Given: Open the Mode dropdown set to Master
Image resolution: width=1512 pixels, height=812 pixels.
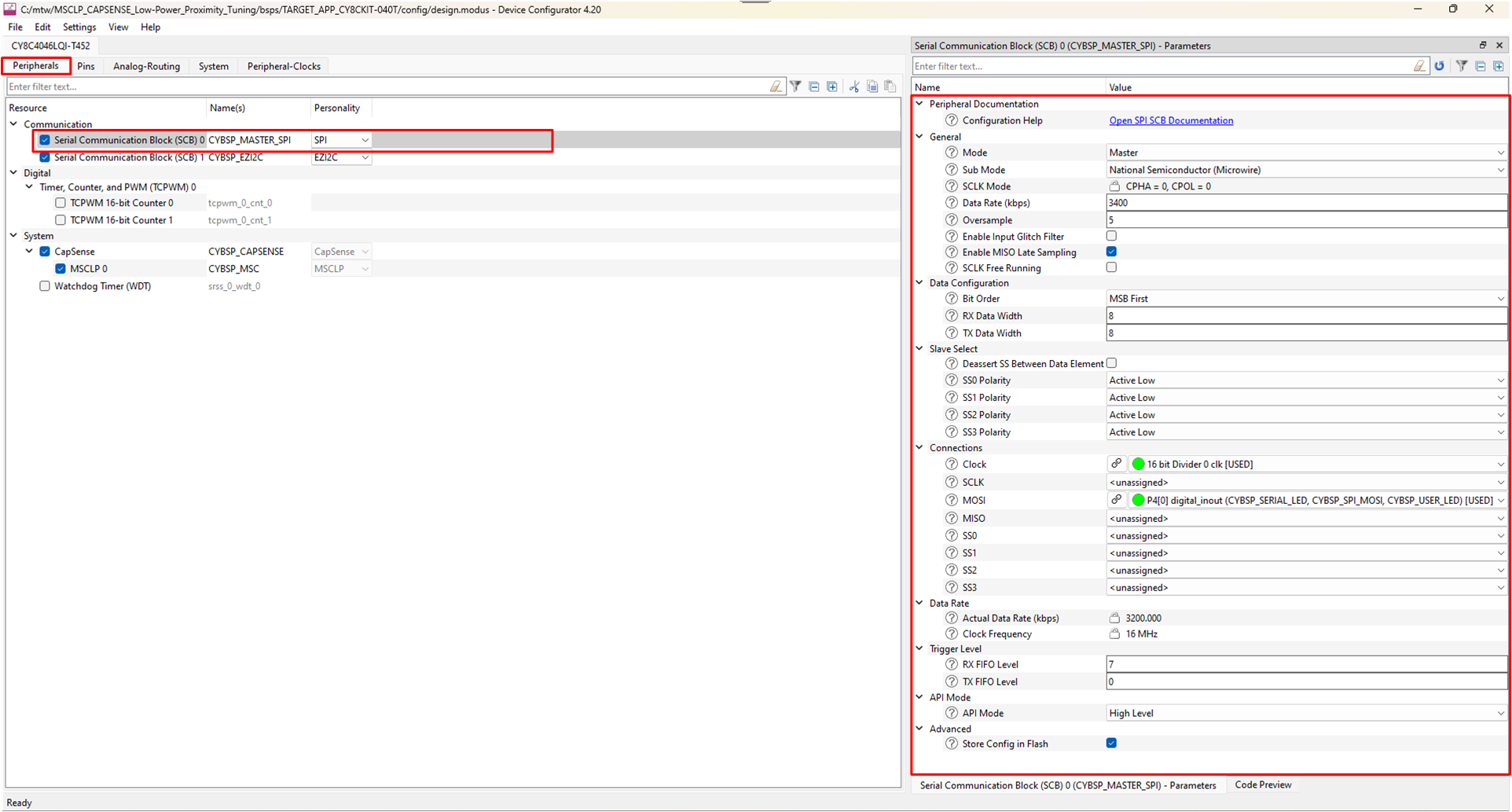Looking at the screenshot, I should [x=1306, y=152].
